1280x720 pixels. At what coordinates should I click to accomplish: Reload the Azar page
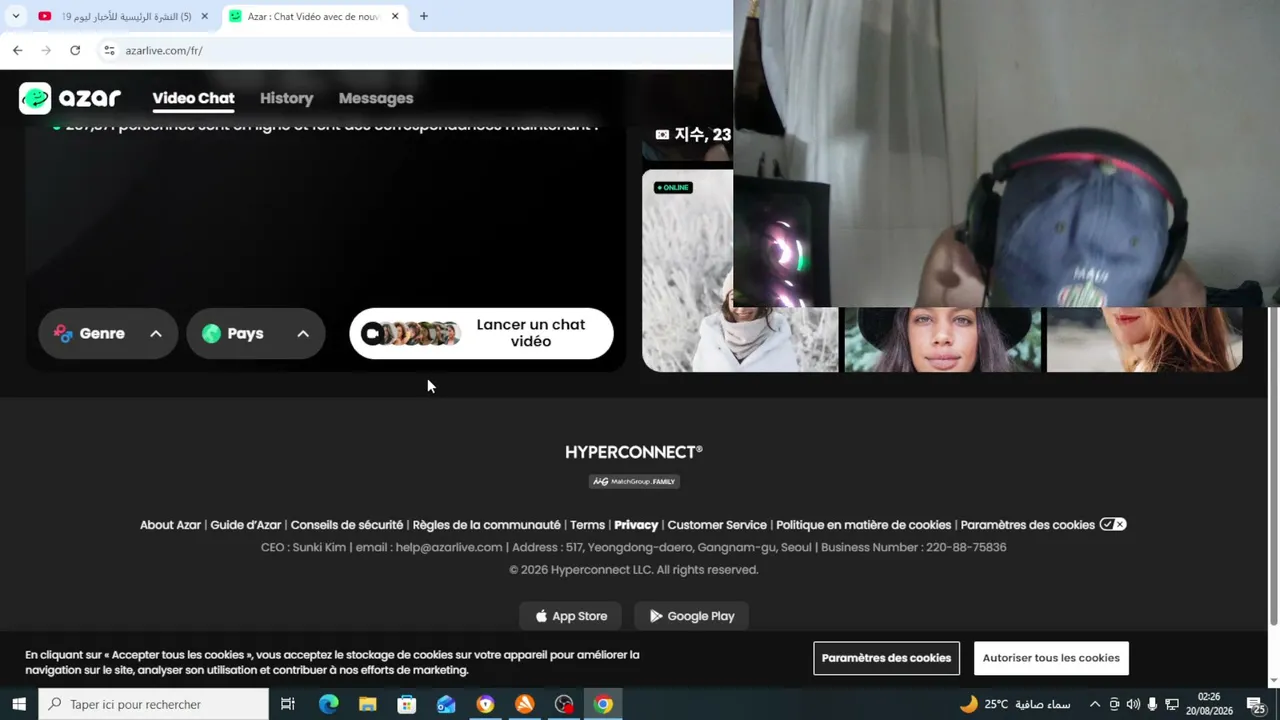coord(75,50)
